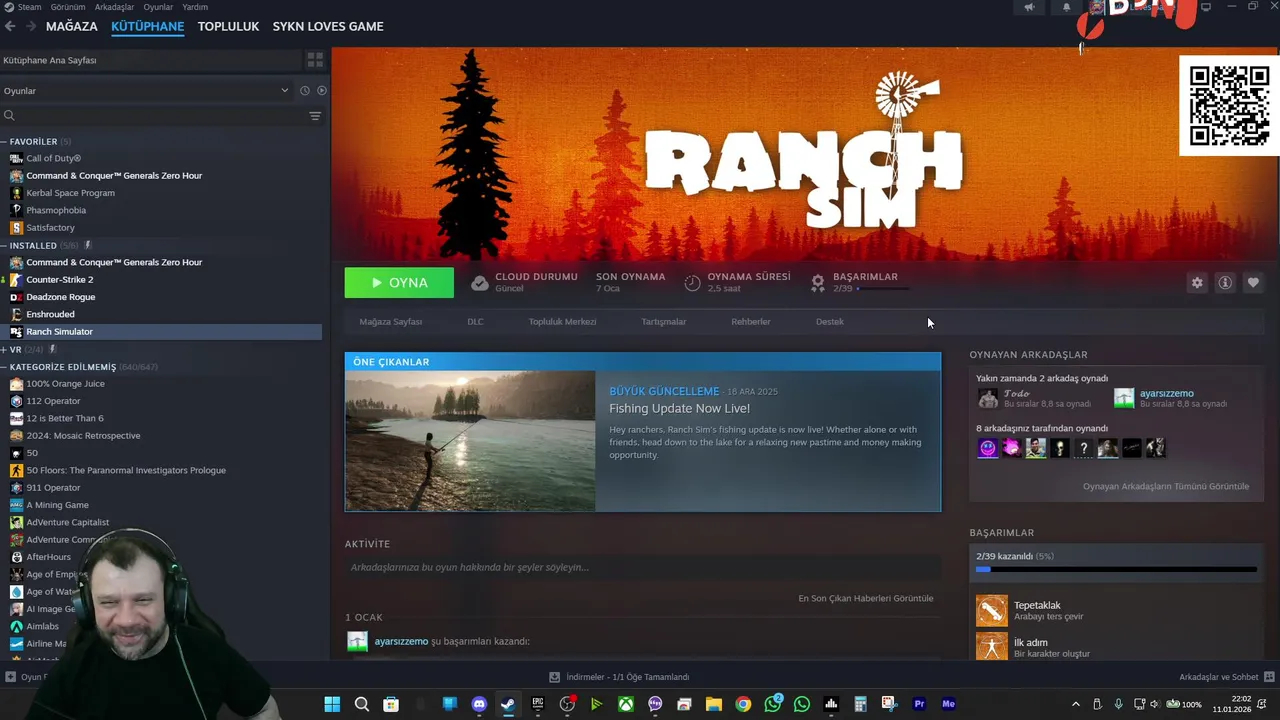The image size is (1280, 720).
Task: Click the cloud status icon
Action: tap(480, 283)
